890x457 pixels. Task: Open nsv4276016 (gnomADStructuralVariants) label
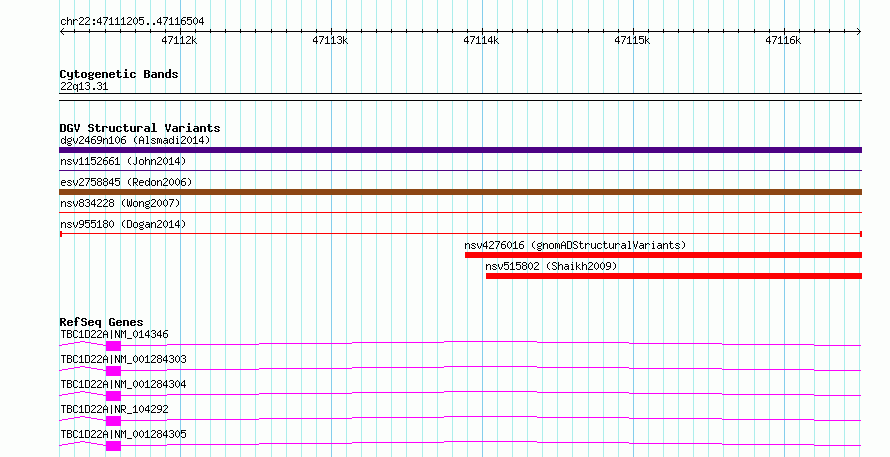575,245
